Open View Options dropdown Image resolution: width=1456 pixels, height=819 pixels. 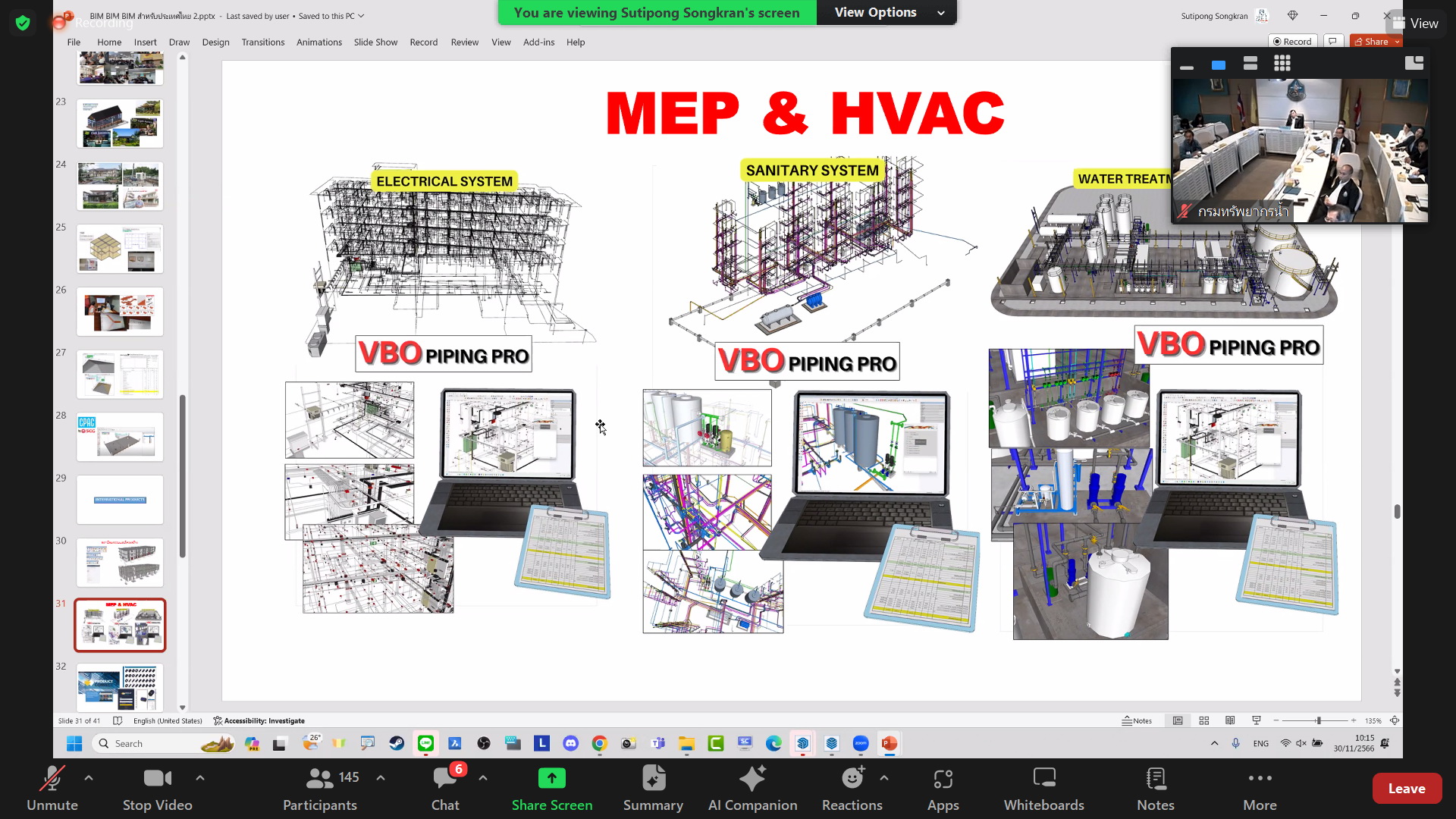[886, 13]
